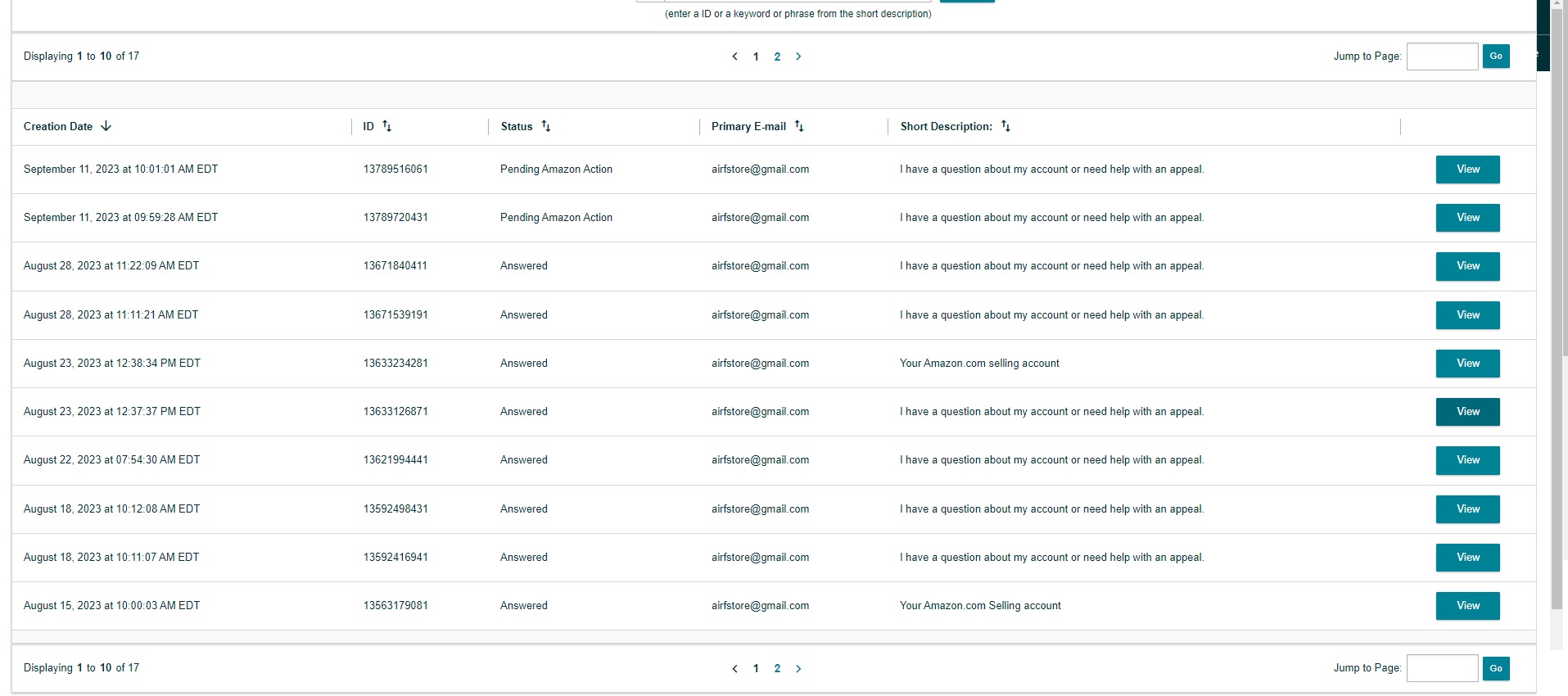The image size is (1568, 696).
Task: Click date September 11, 2023 at 09:59:28 AM EDT
Action: (120, 218)
